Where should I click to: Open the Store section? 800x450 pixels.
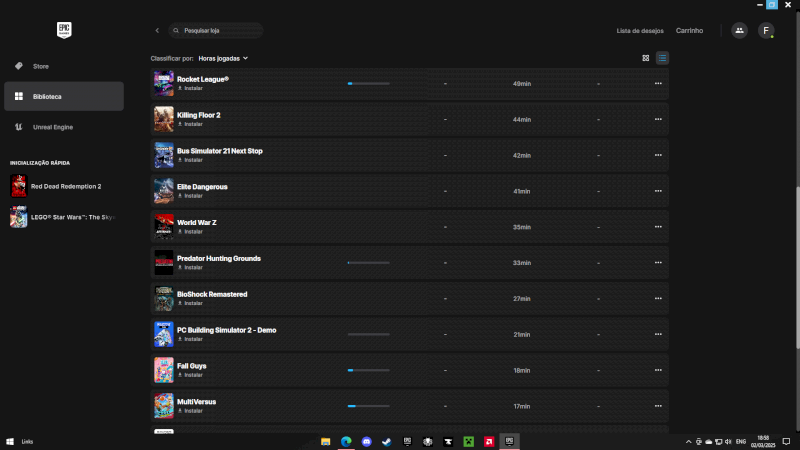click(41, 66)
